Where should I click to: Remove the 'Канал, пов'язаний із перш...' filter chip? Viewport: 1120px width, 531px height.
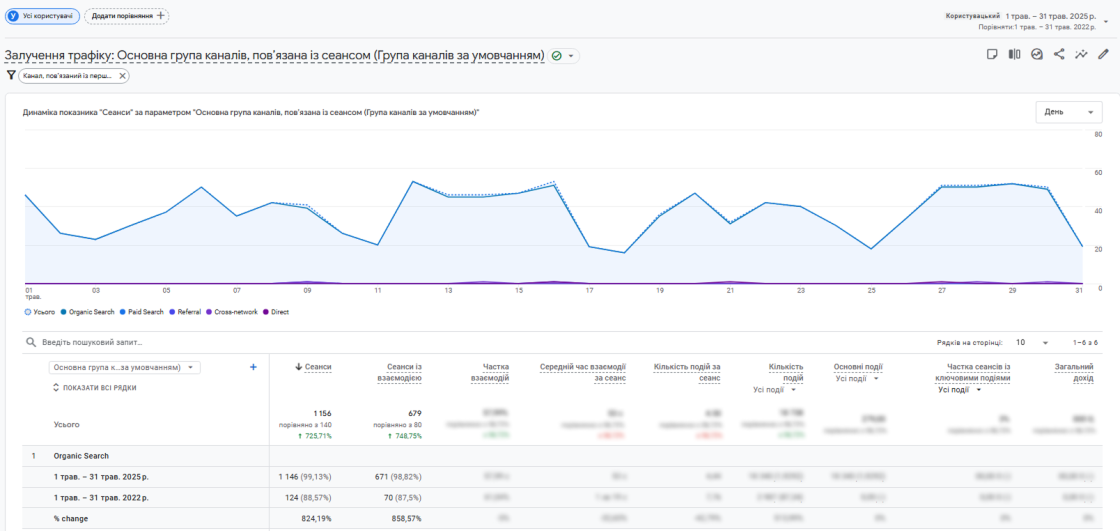tap(122, 76)
